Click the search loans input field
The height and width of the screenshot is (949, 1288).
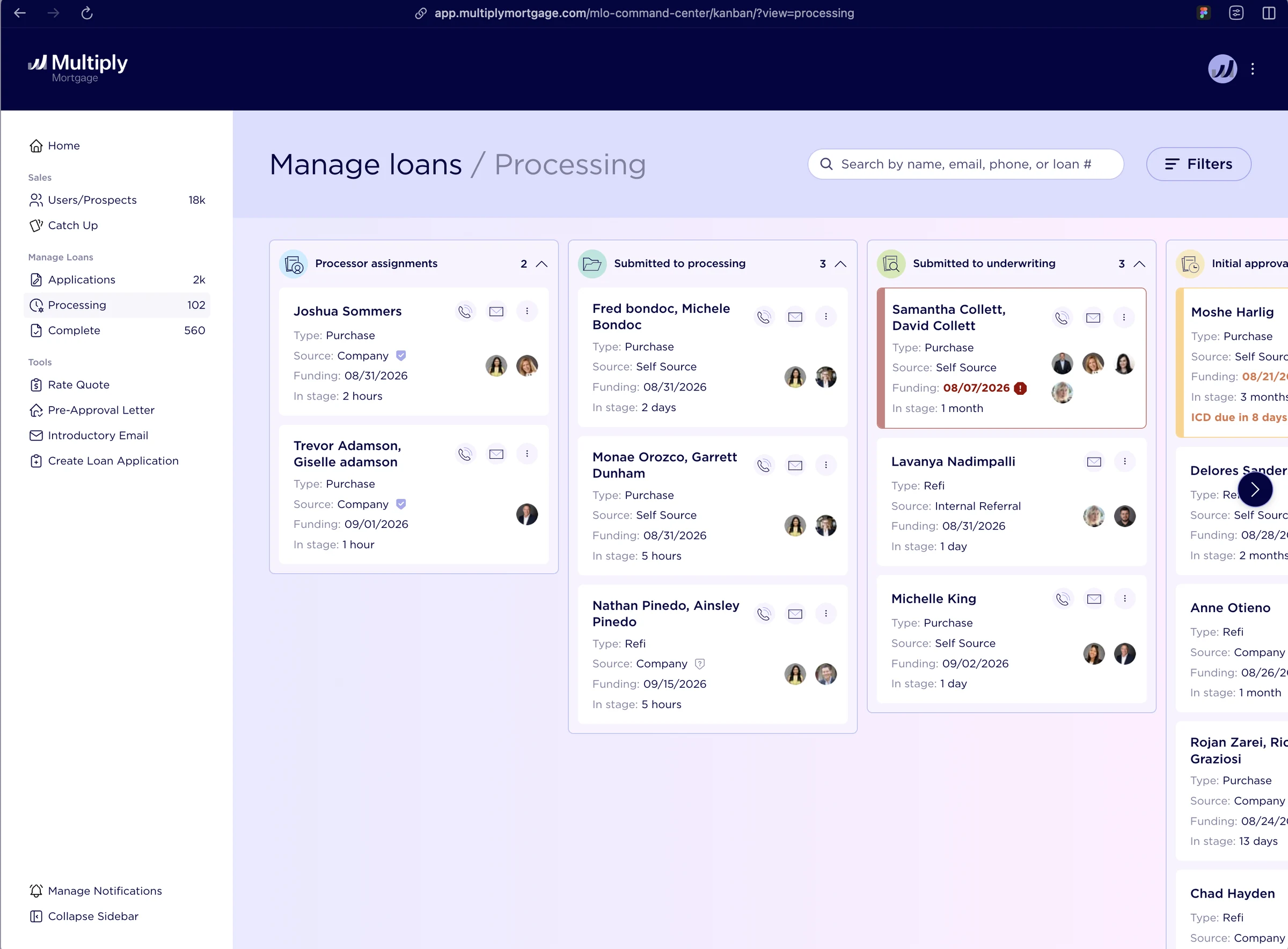coord(965,164)
